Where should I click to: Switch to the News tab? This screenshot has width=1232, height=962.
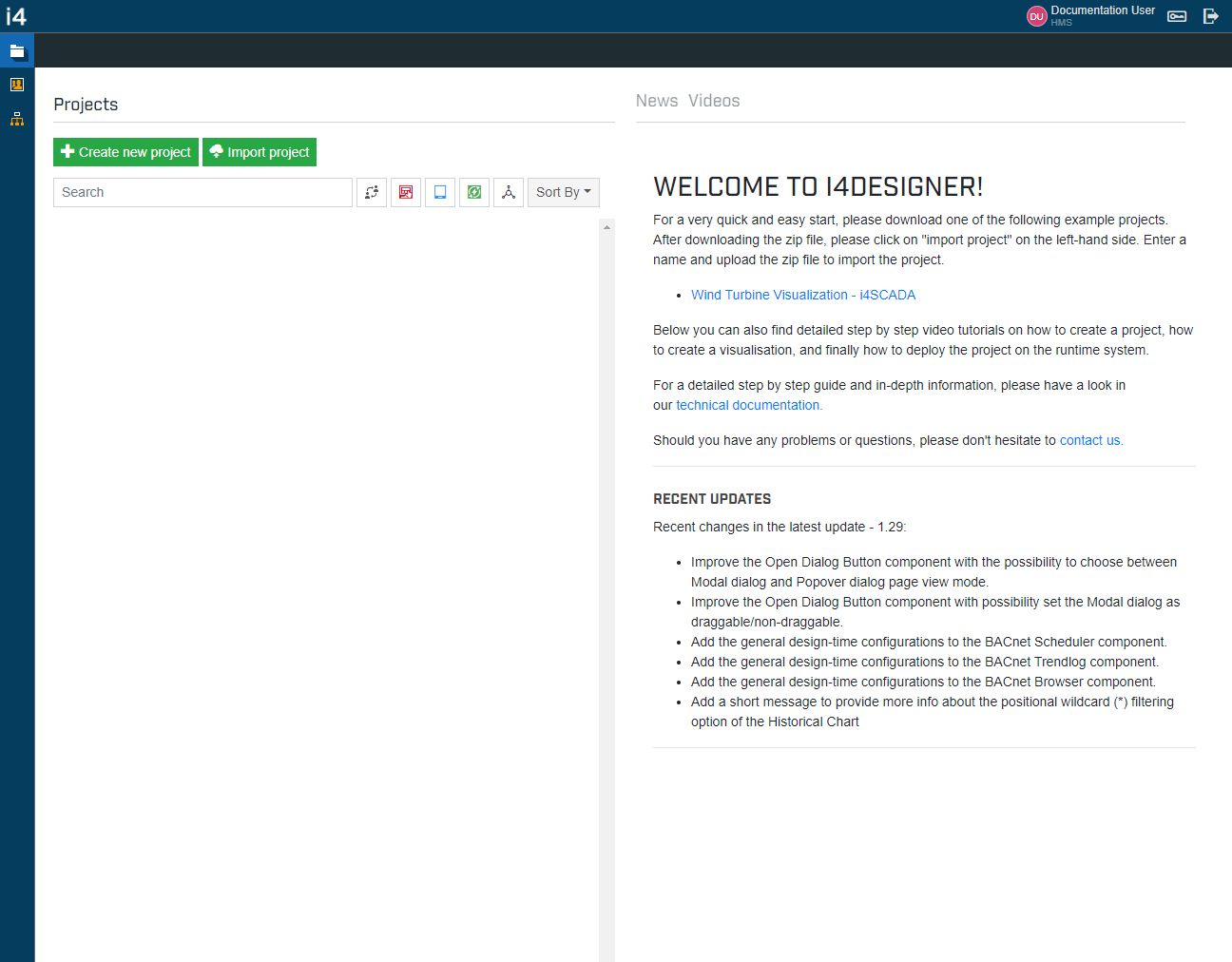pos(657,101)
